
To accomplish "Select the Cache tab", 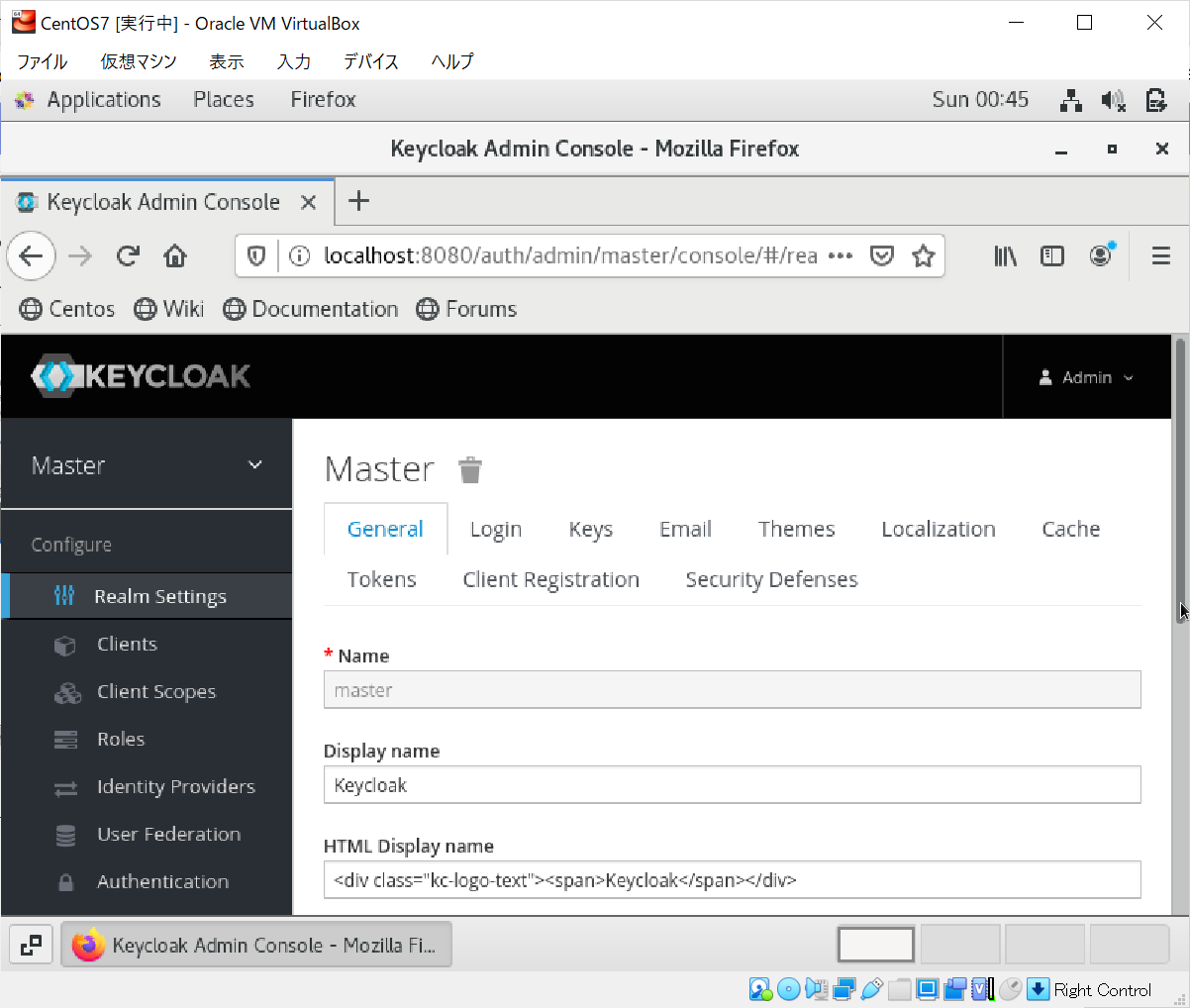I will click(x=1071, y=529).
